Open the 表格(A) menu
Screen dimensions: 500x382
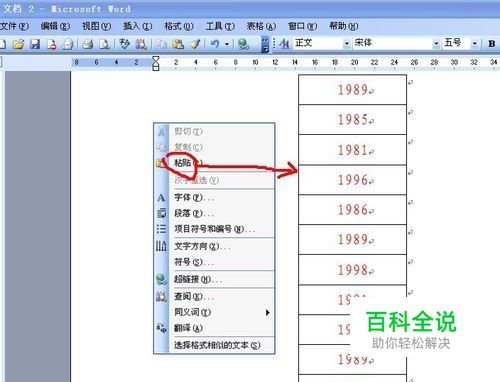pos(261,26)
